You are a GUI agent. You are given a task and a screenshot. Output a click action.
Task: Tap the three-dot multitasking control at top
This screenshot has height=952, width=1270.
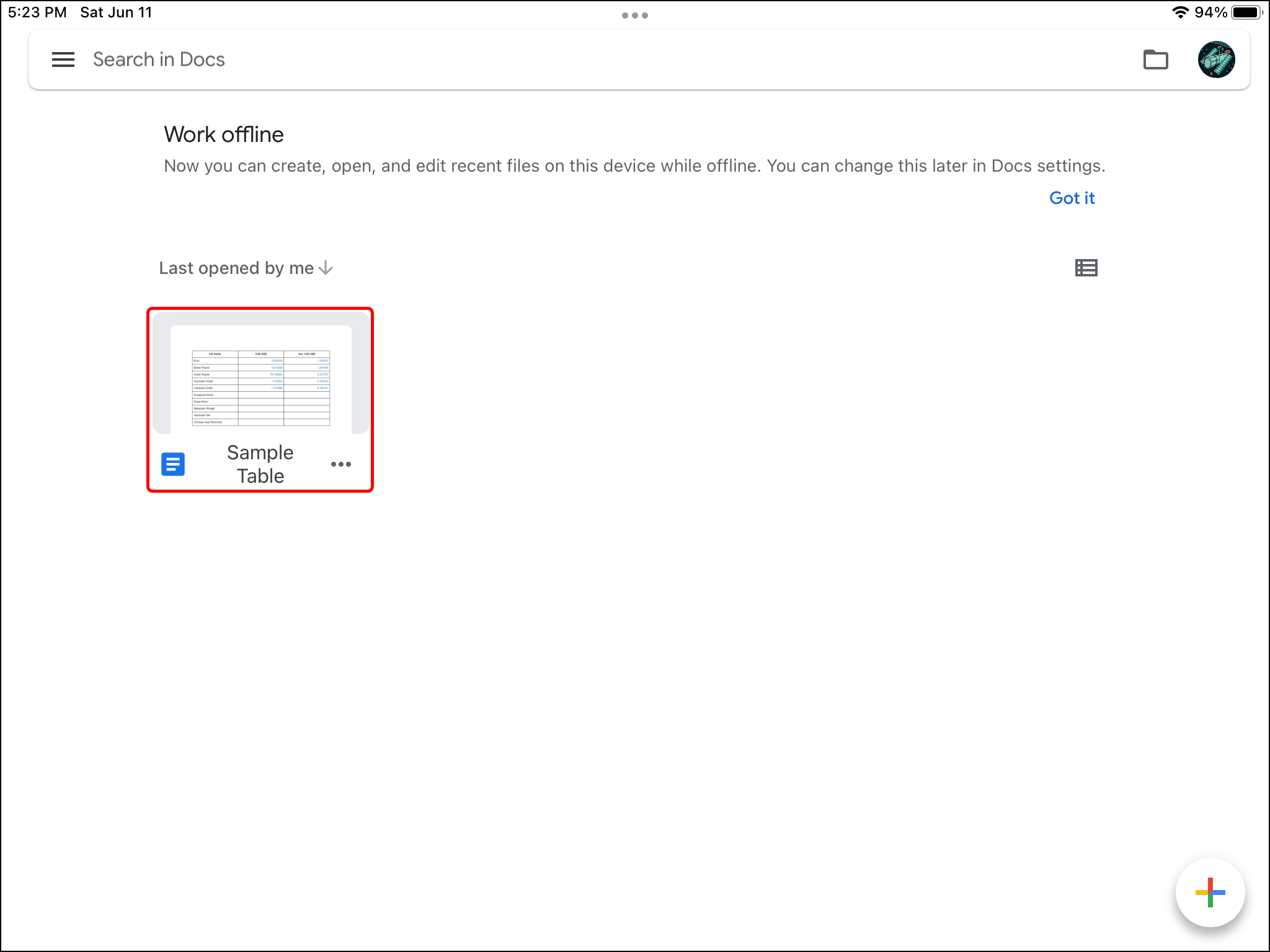point(634,15)
